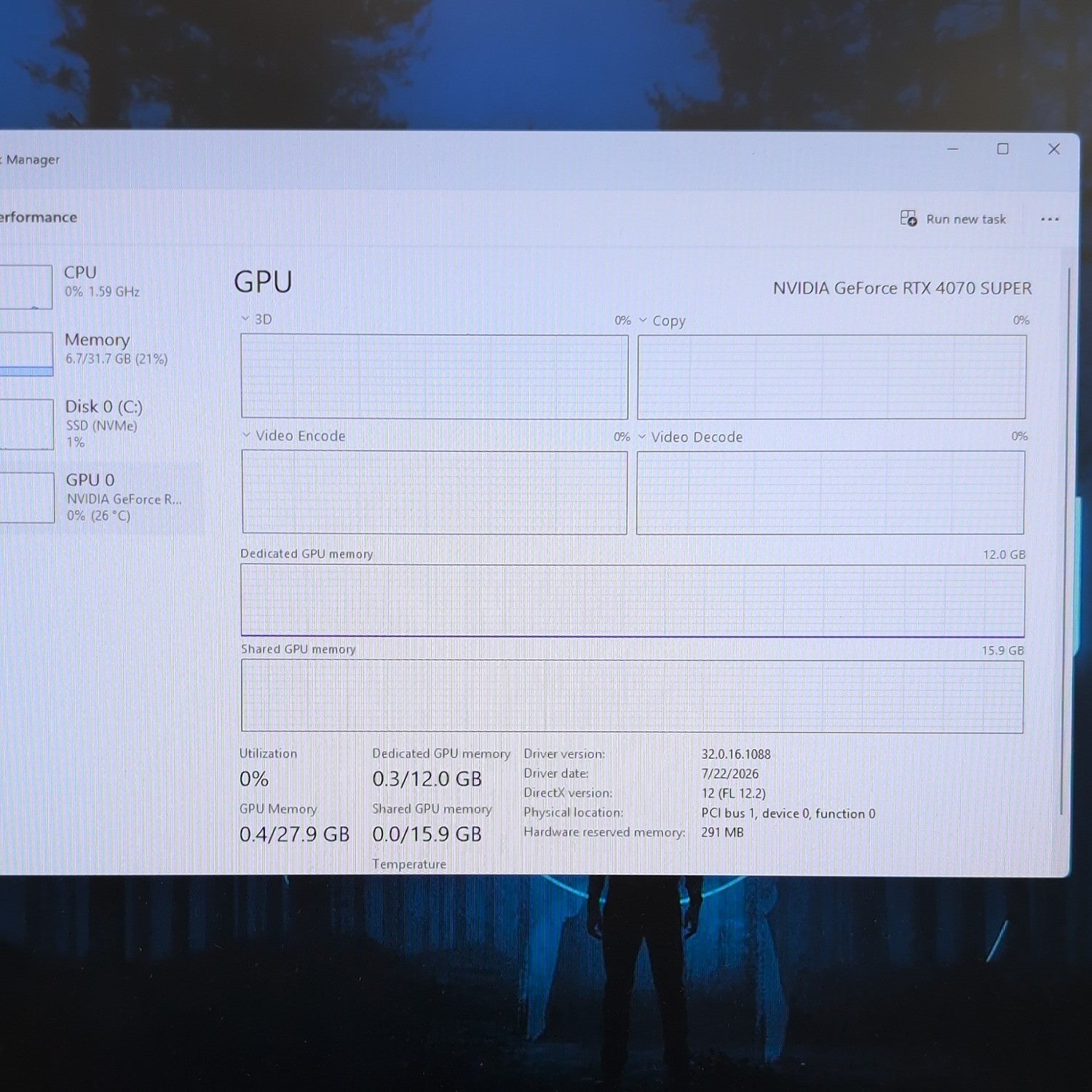This screenshot has height=1092, width=1092.
Task: Click the Utilization 0% value
Action: pyautogui.click(x=254, y=779)
